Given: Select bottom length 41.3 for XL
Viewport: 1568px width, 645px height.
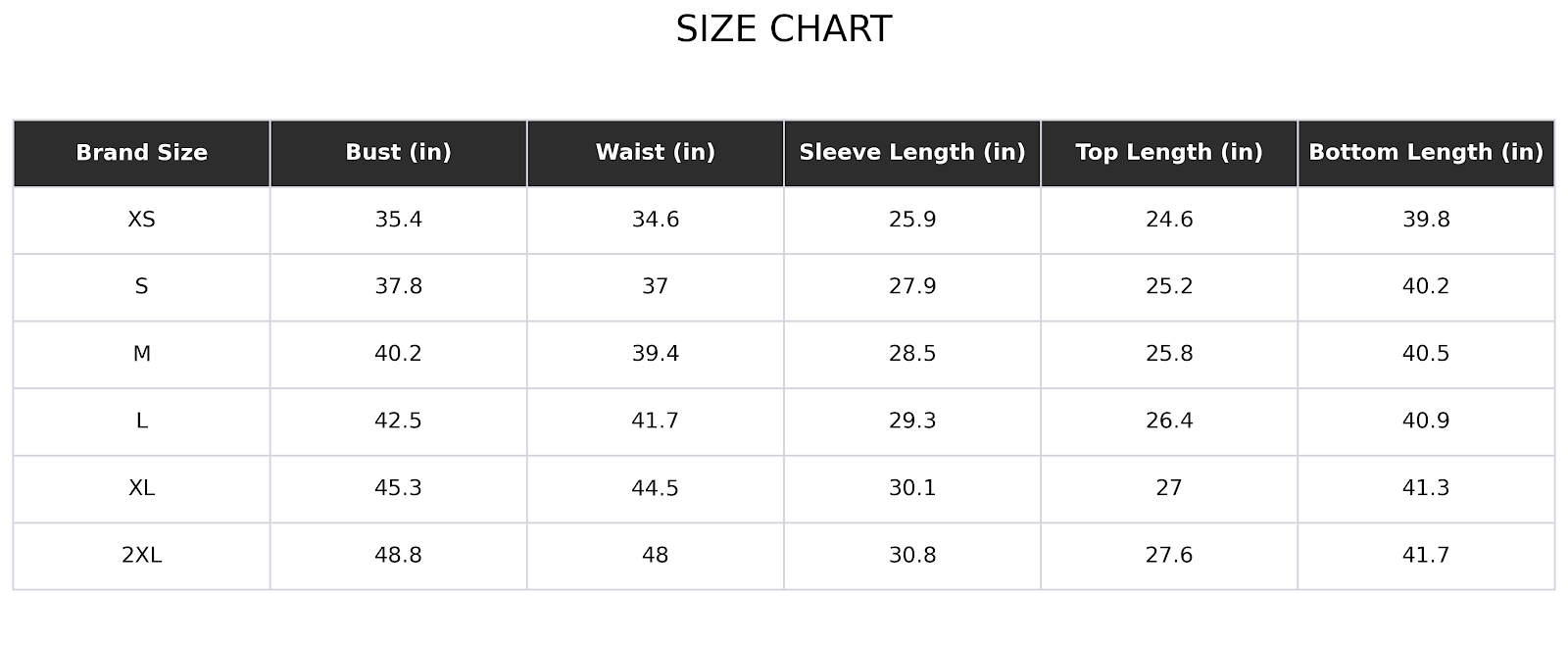Looking at the screenshot, I should click(1425, 488).
